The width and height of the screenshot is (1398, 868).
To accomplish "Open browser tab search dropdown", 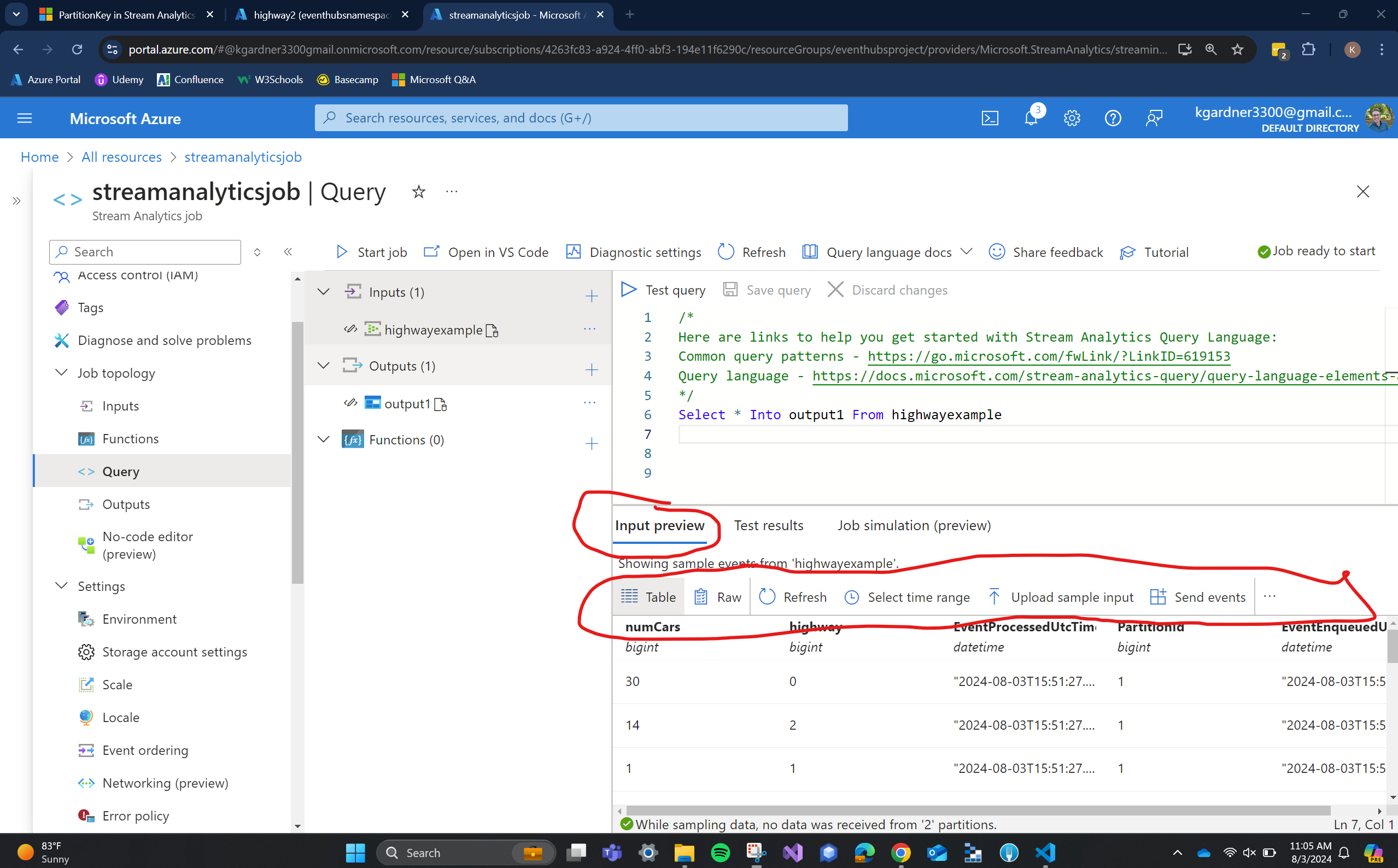I will click(x=16, y=14).
